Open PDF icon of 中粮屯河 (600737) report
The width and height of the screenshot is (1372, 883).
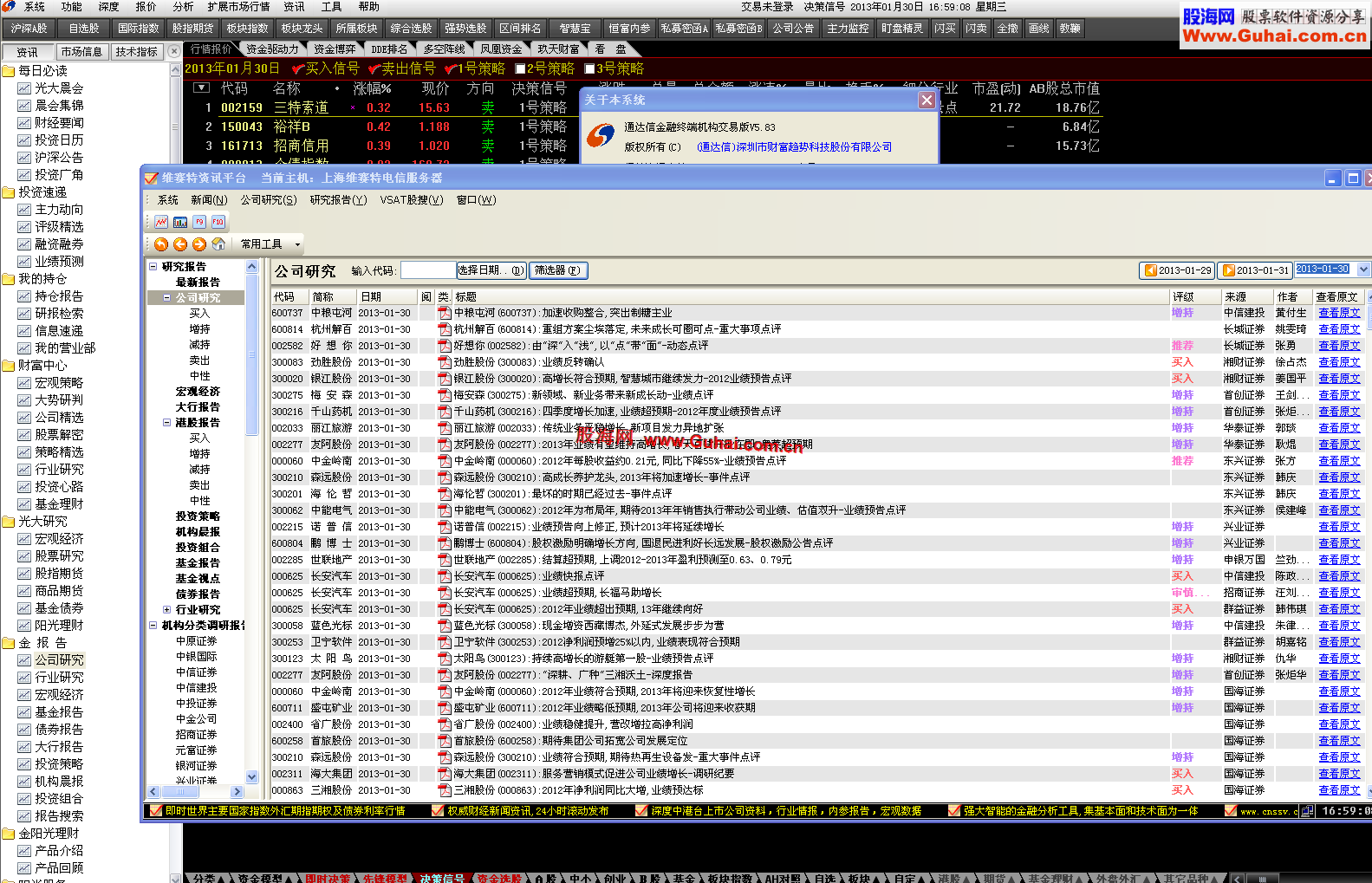[x=445, y=313]
